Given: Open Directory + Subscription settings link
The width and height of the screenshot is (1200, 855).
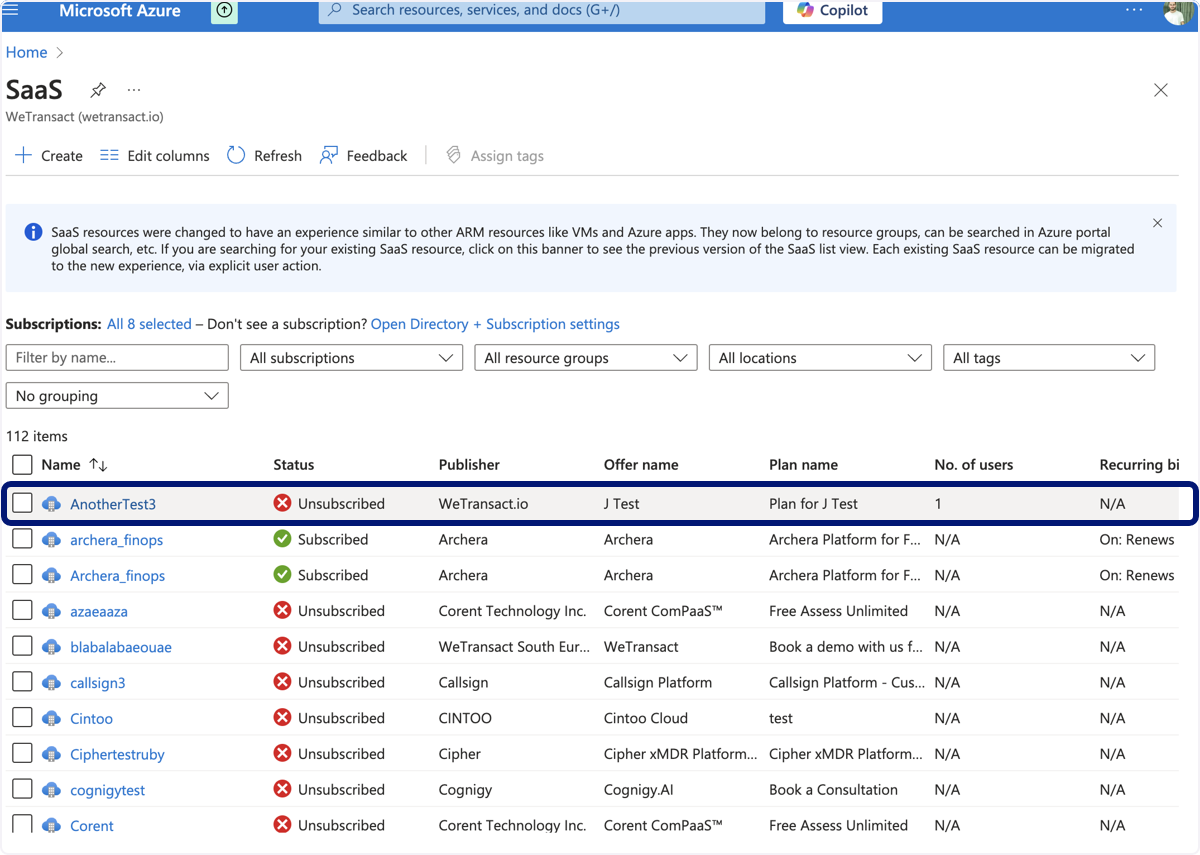Looking at the screenshot, I should pos(495,324).
